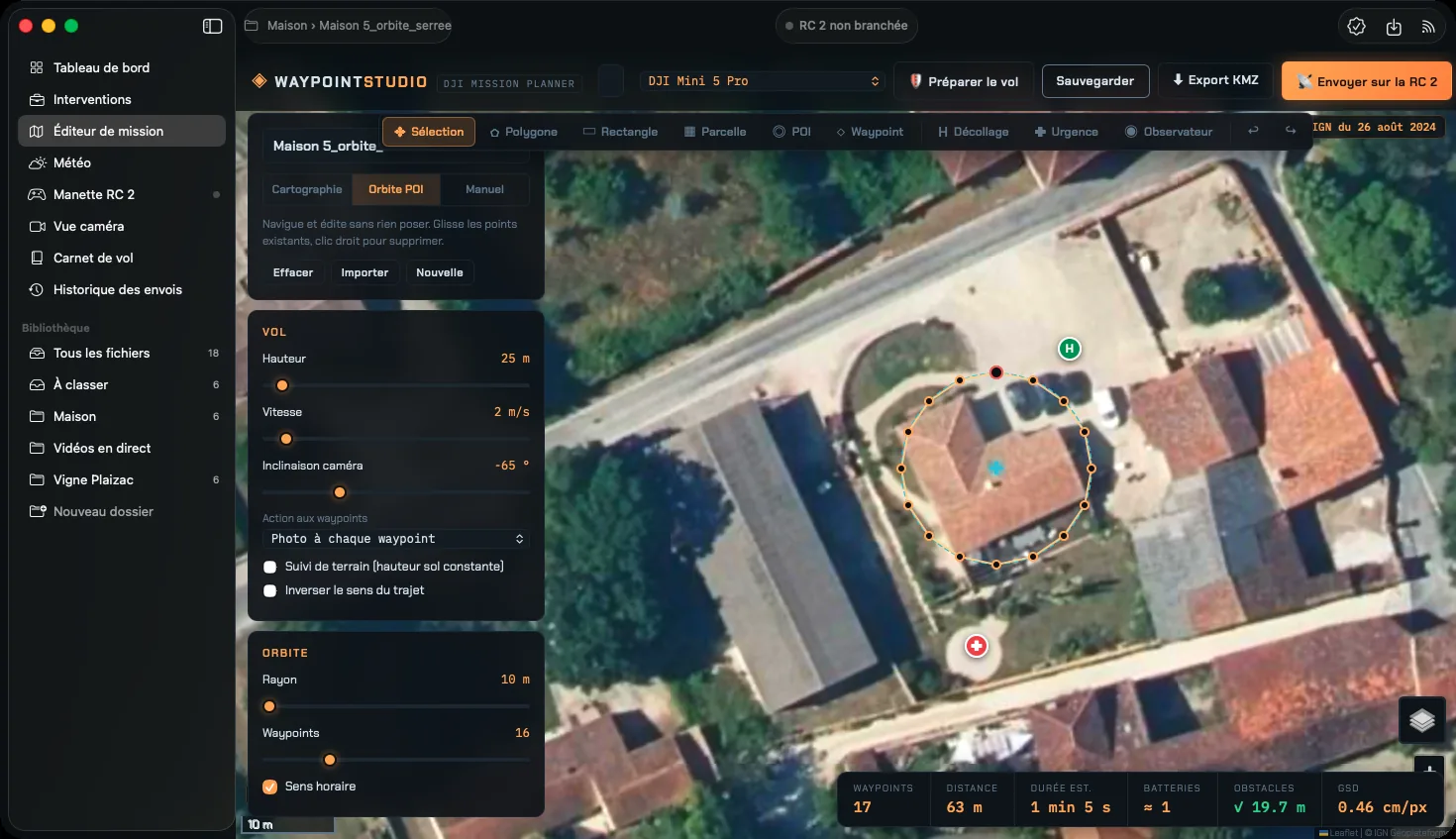Select the POI tool in the map toolbar
Image resolution: width=1456 pixels, height=839 pixels.
click(x=791, y=132)
